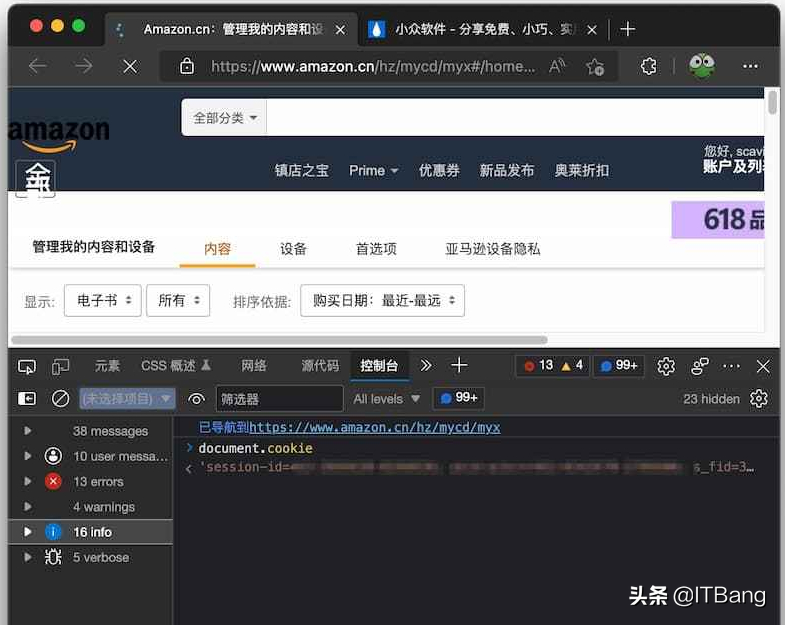Open the navigated amazon.cn/hz/mycd/myx link
This screenshot has width=785, height=625.
click(x=374, y=427)
